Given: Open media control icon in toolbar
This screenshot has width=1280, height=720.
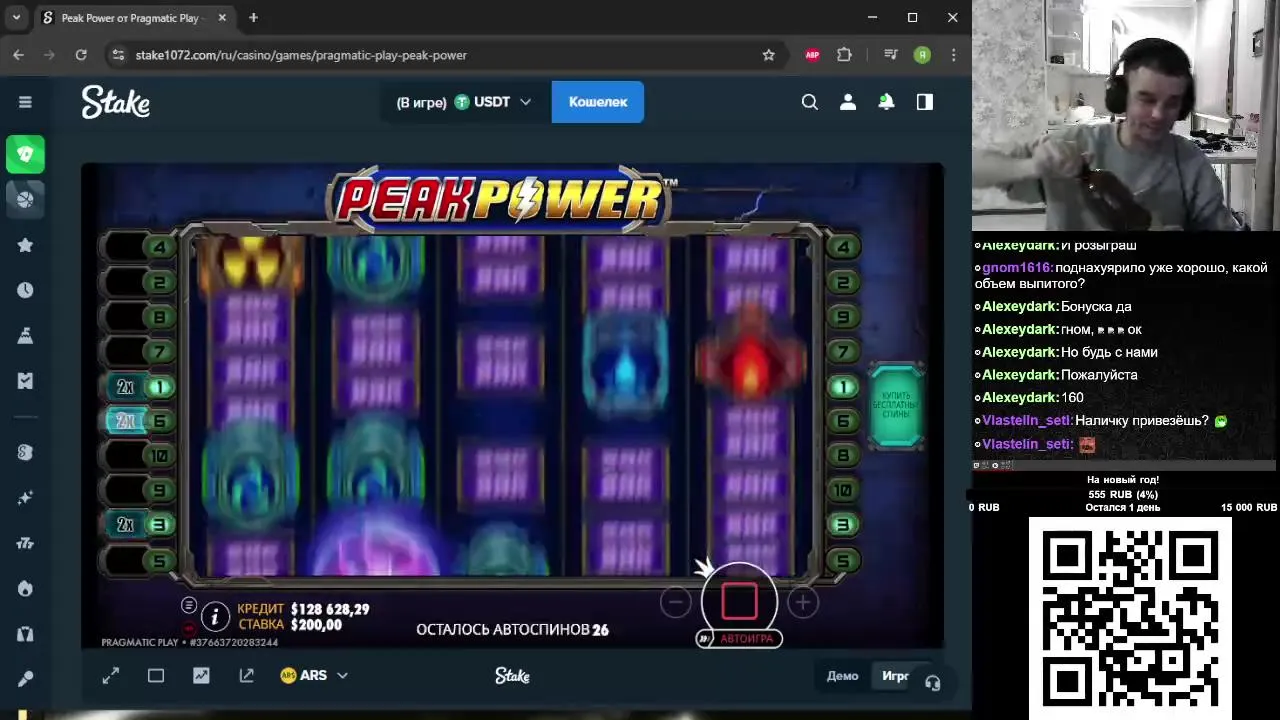Looking at the screenshot, I should pos(891,55).
